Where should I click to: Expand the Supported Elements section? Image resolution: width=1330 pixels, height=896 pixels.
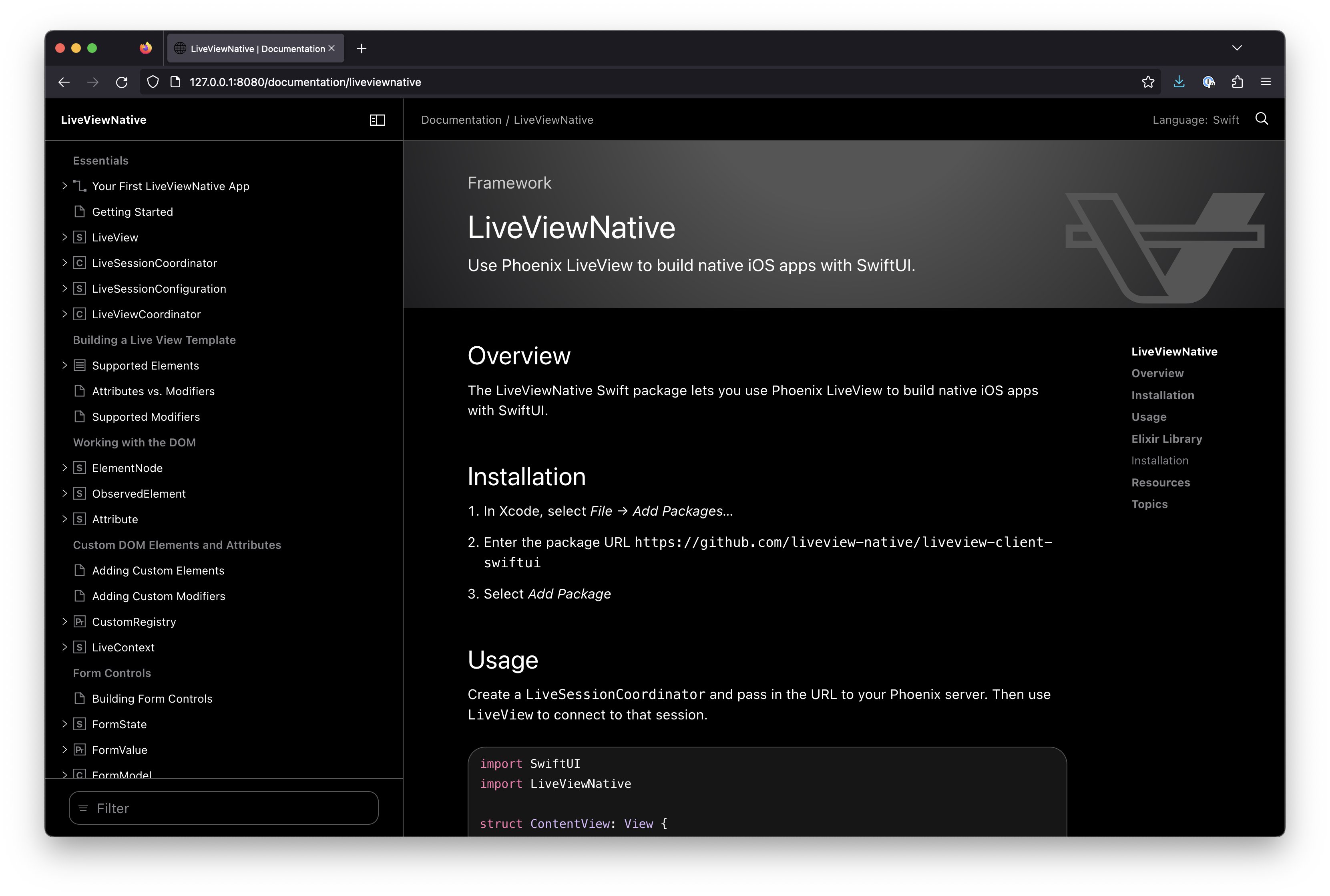tap(64, 365)
